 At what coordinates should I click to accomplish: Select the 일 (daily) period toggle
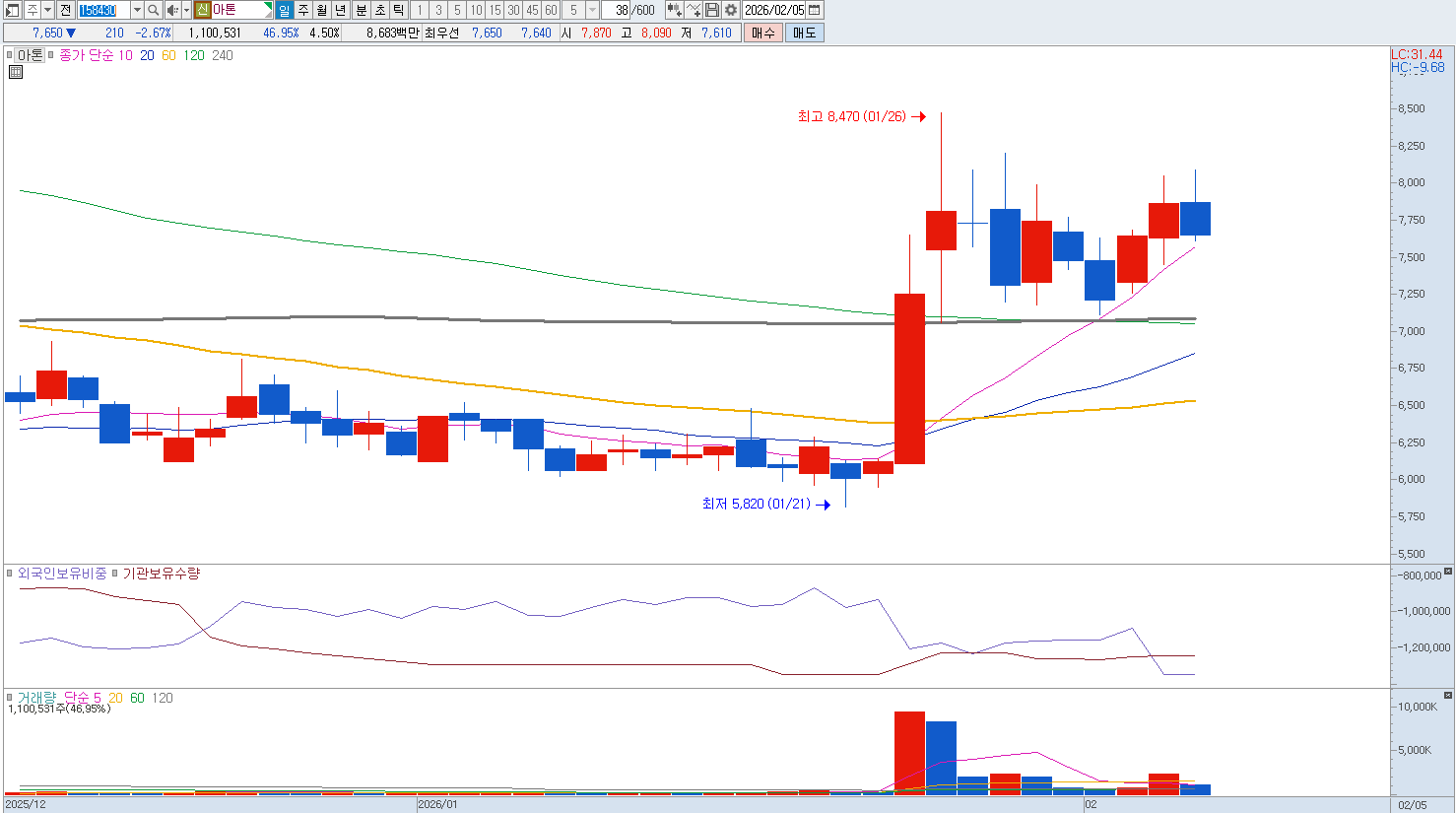pyautogui.click(x=284, y=10)
